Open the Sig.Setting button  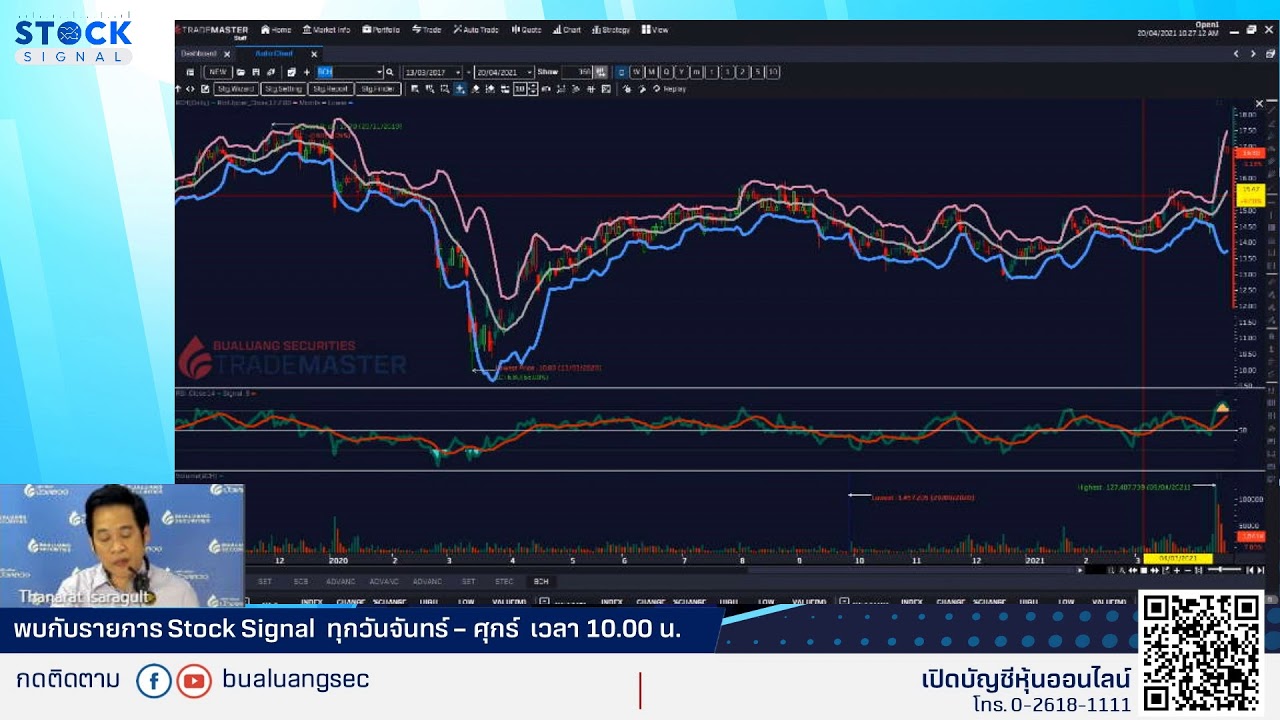pos(283,89)
